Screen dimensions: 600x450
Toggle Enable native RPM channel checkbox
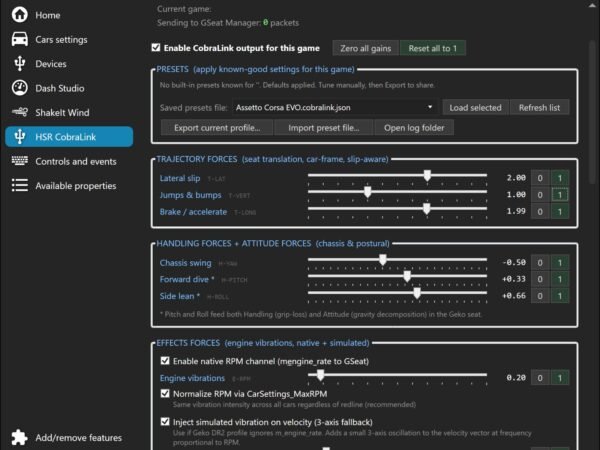[x=165, y=361]
